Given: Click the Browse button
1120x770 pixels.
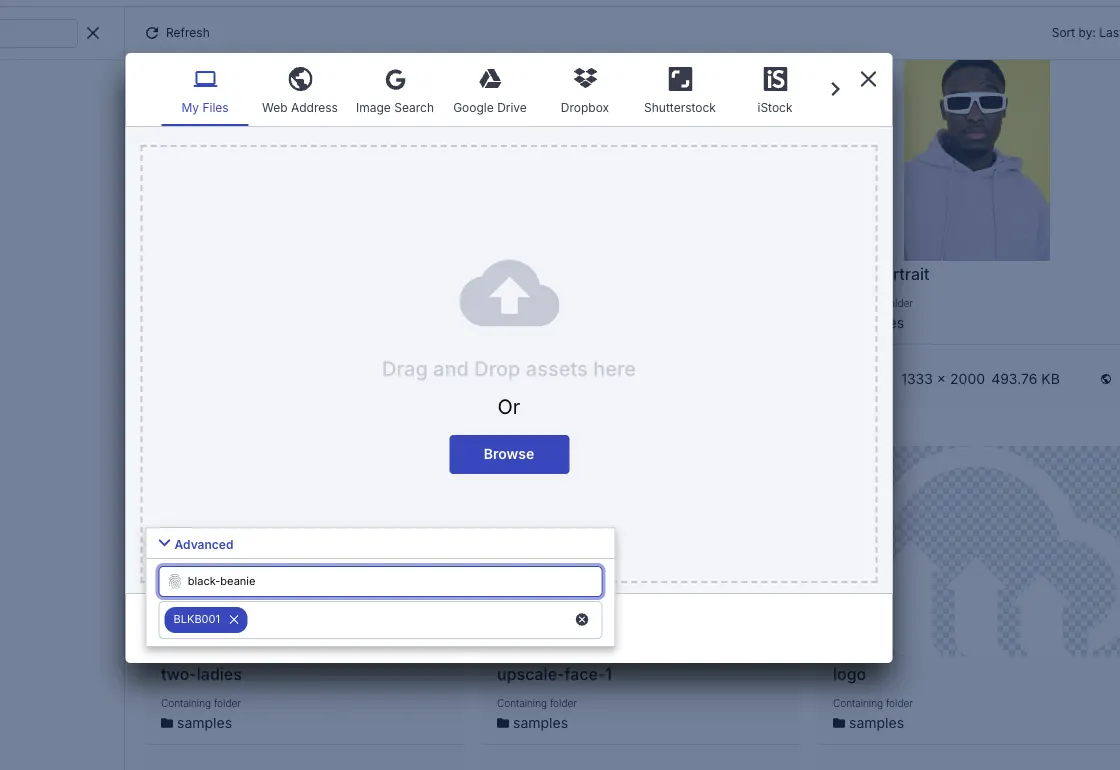Looking at the screenshot, I should tap(509, 454).
